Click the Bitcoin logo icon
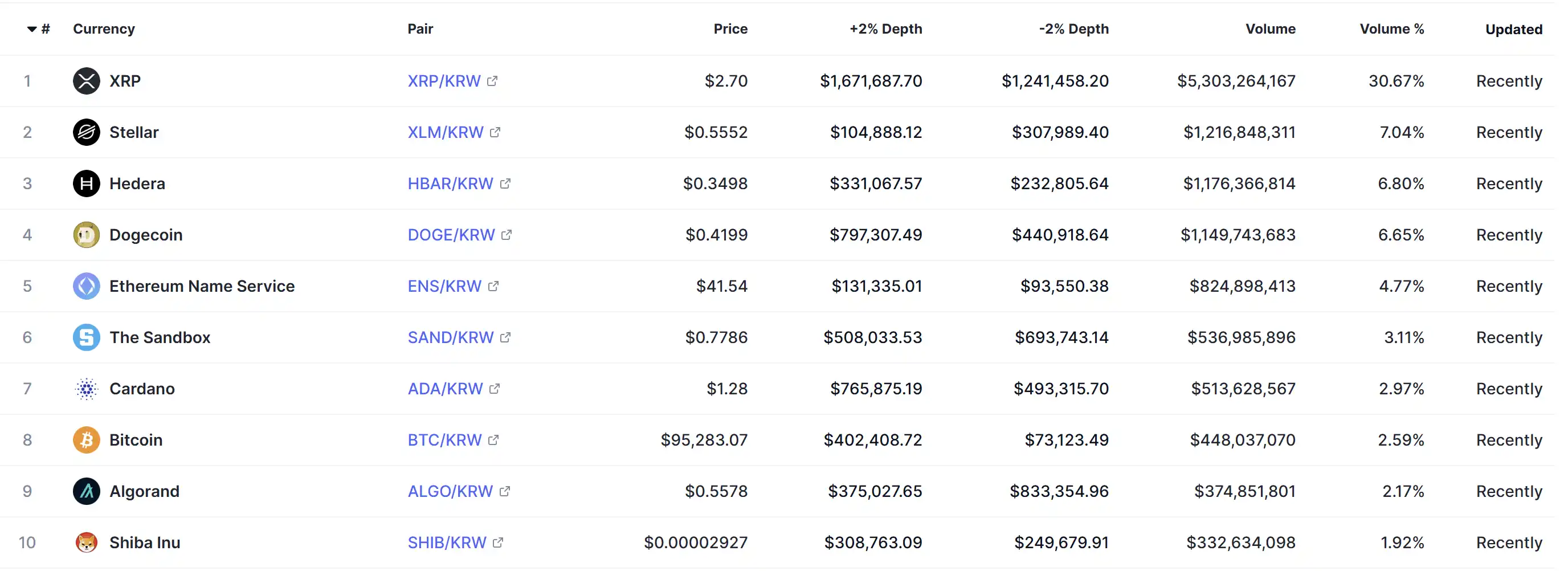Image resolution: width=1568 pixels, height=571 pixels. [87, 440]
